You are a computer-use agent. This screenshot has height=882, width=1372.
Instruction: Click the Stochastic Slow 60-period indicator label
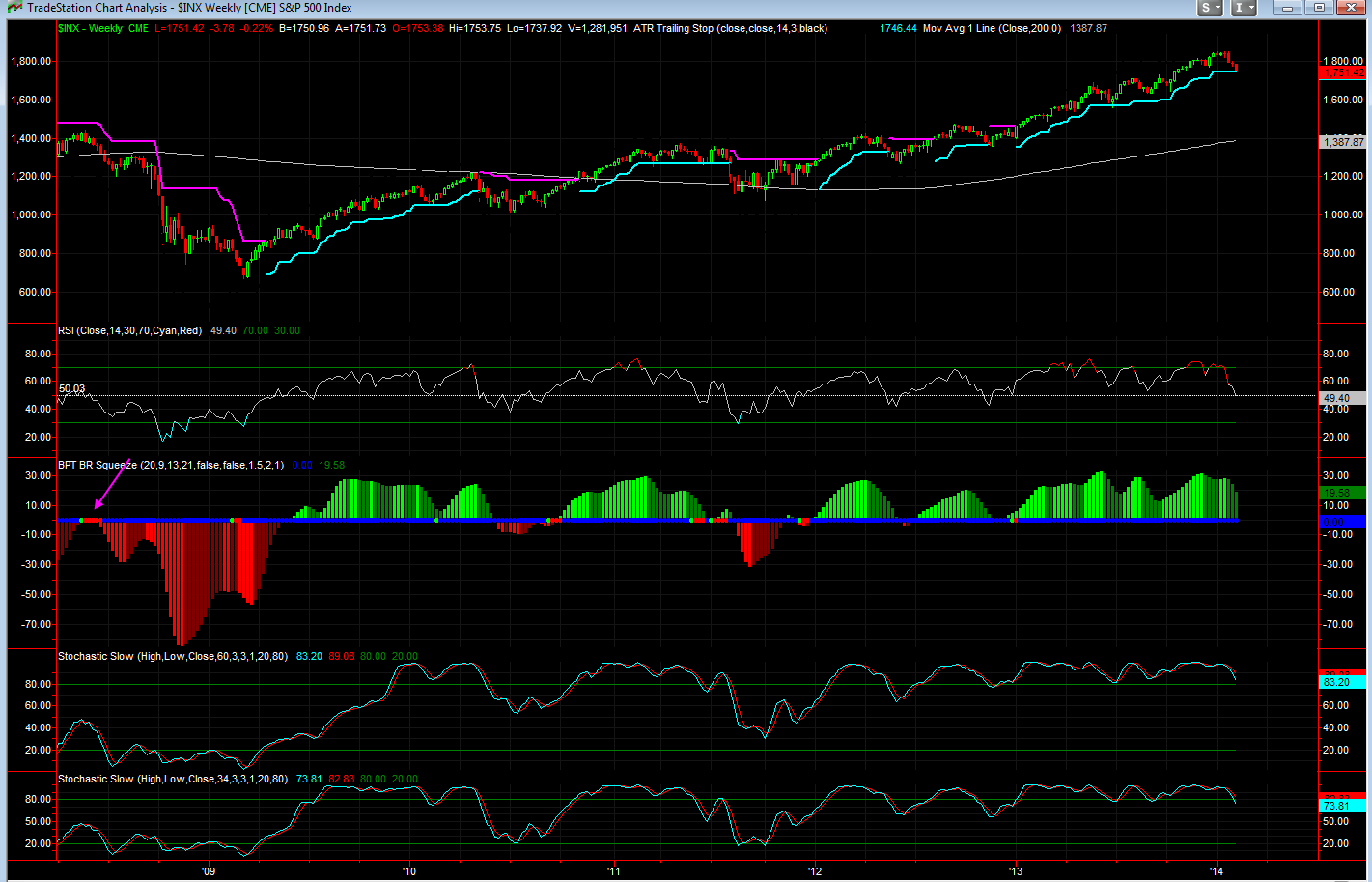pyautogui.click(x=172, y=656)
